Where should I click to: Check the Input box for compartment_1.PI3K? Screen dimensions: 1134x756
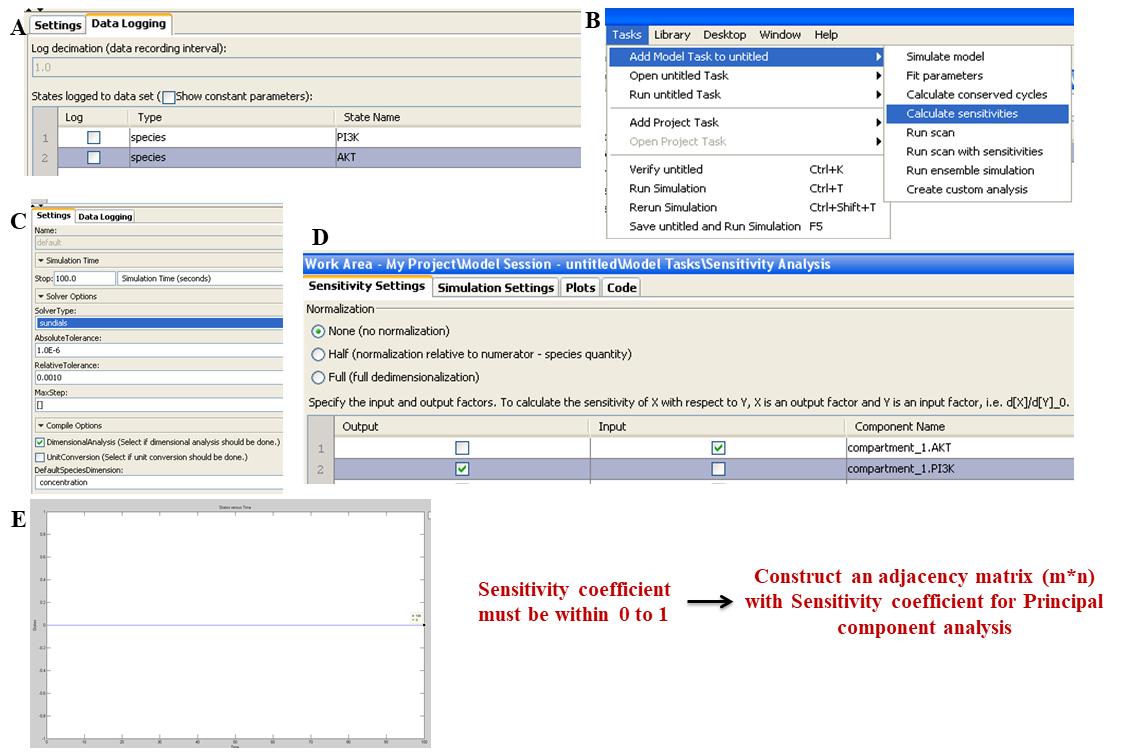718,469
